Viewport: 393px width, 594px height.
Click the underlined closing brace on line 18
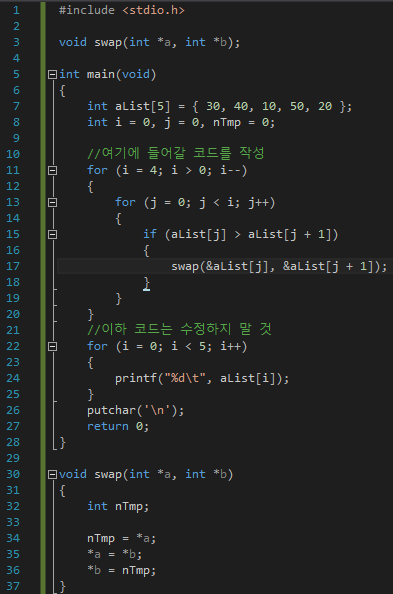(x=147, y=283)
